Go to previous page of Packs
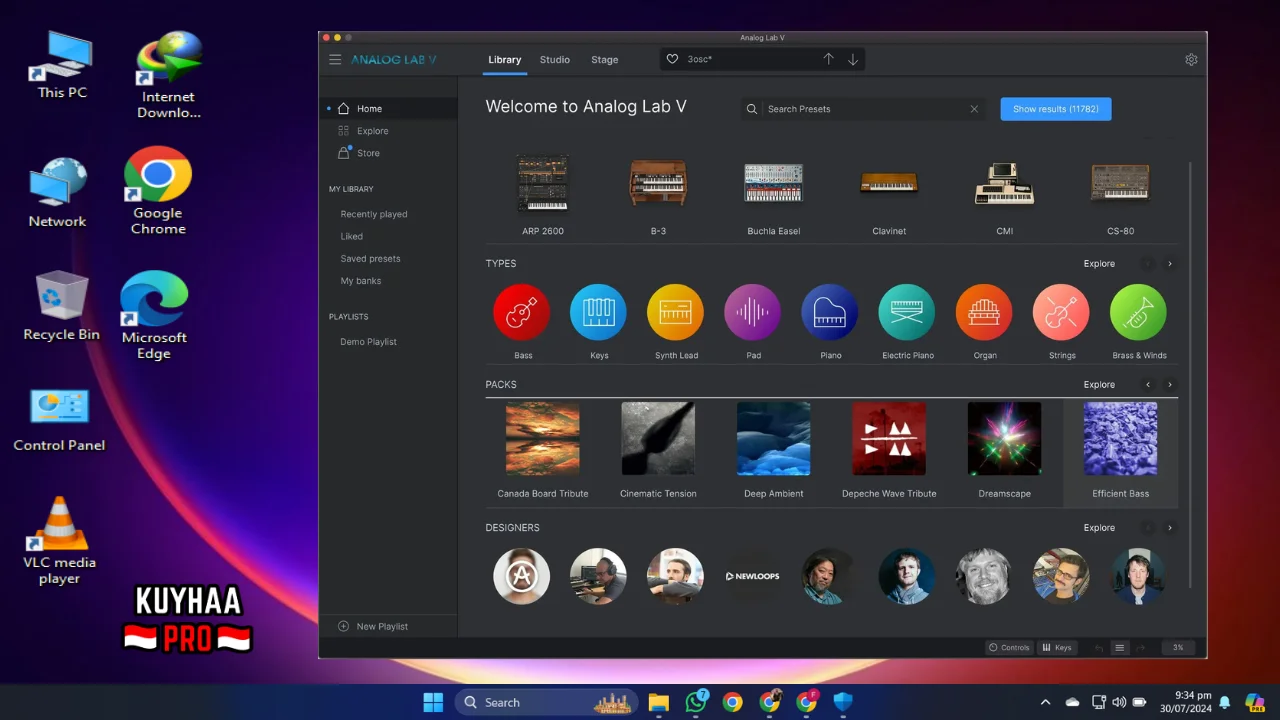The width and height of the screenshot is (1280, 720). click(x=1148, y=385)
